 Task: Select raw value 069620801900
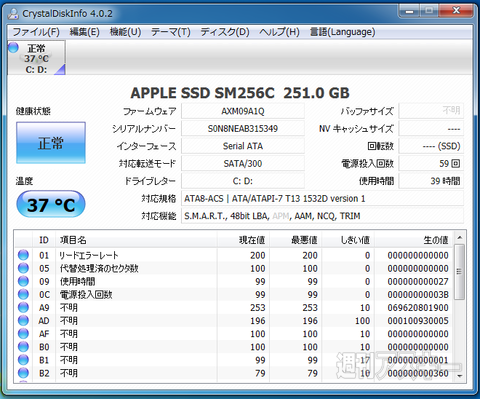[418, 307]
